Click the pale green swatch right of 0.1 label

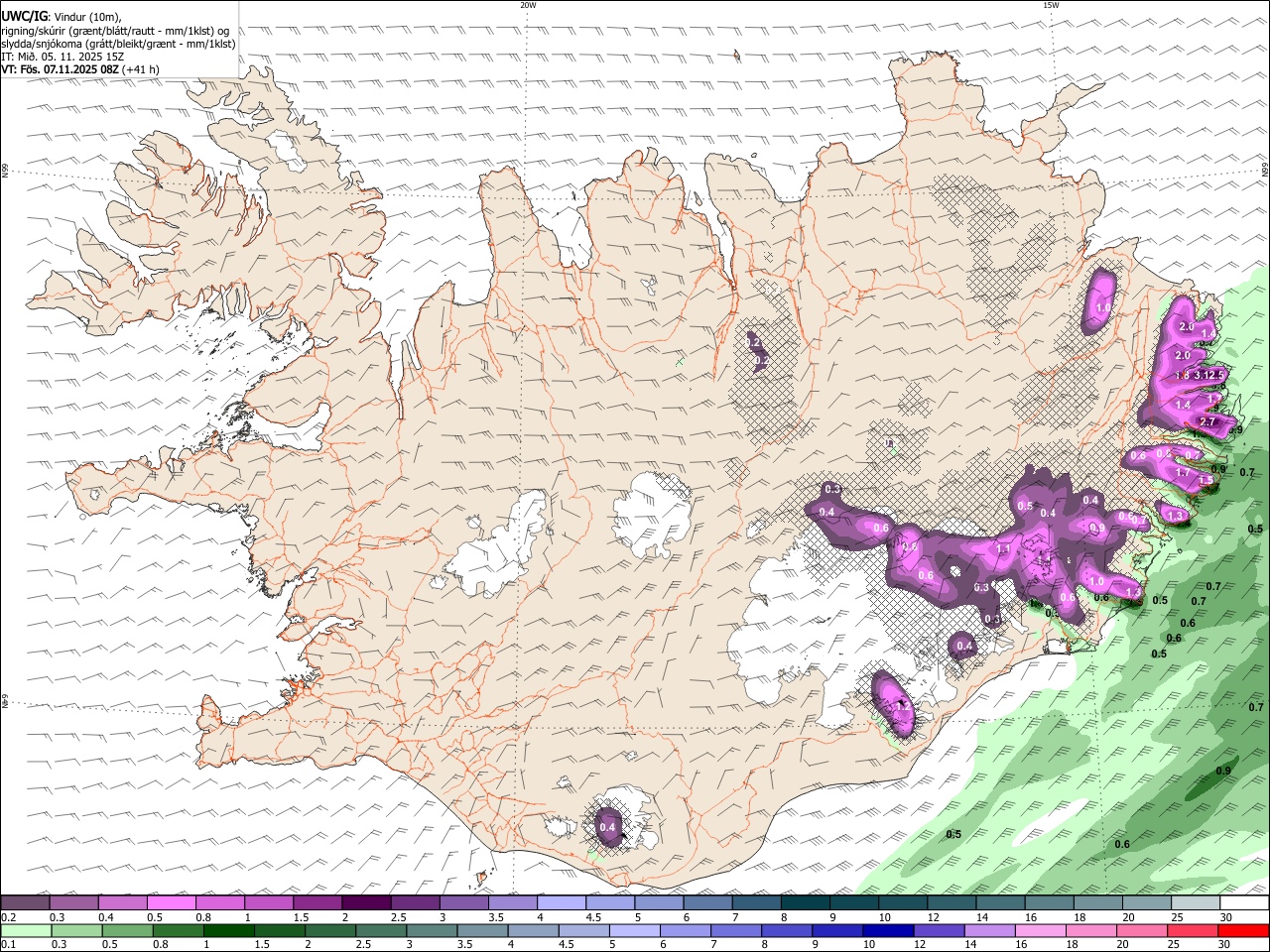[25, 930]
